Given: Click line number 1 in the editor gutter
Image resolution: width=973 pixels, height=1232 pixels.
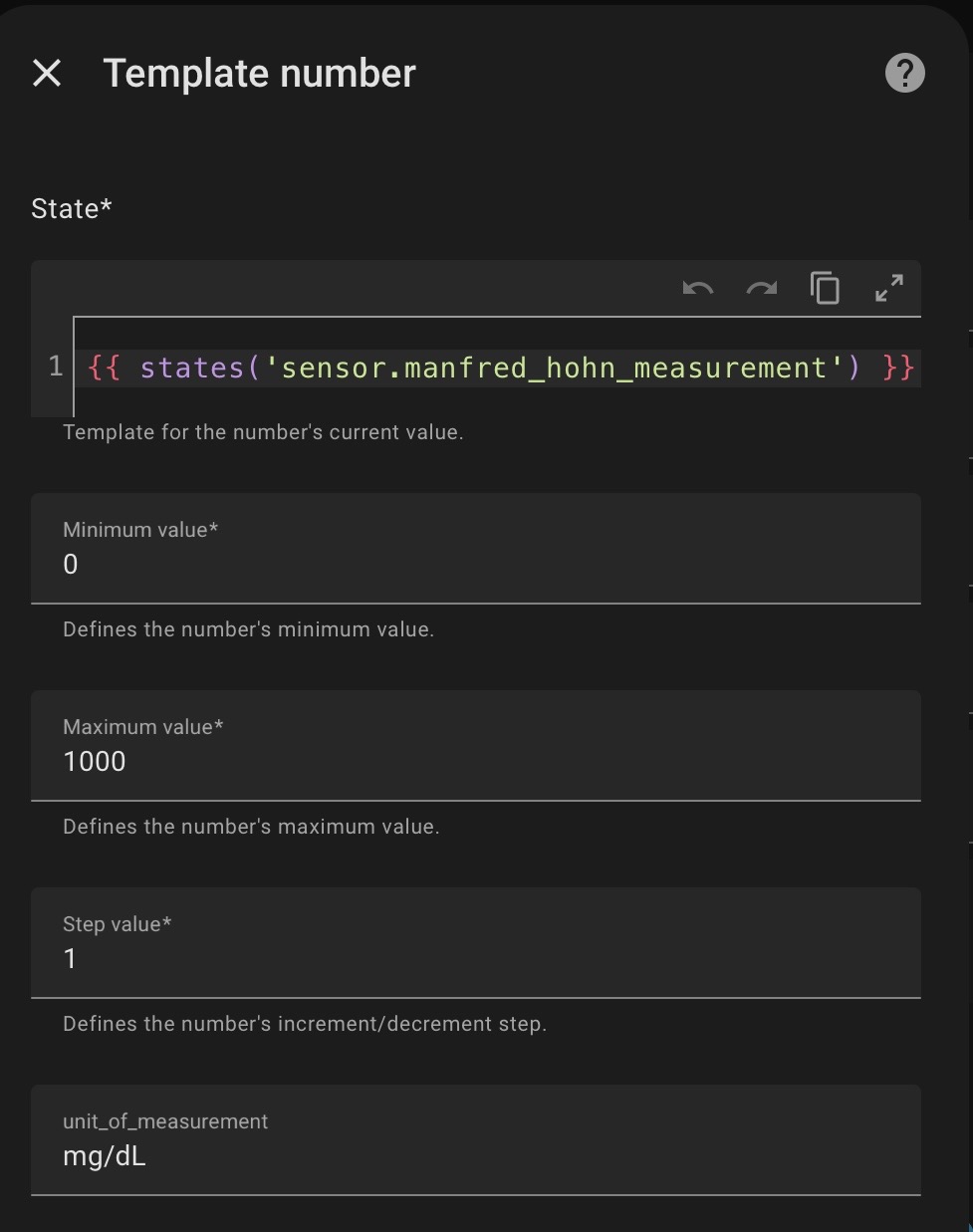Looking at the screenshot, I should [56, 367].
